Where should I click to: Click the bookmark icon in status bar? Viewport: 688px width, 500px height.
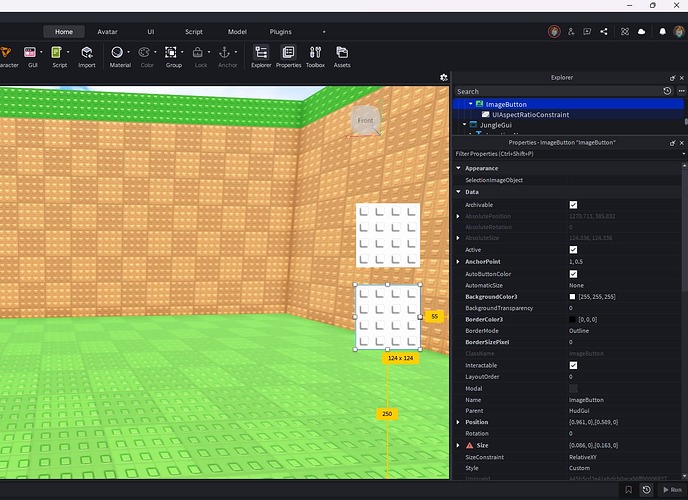(628, 490)
